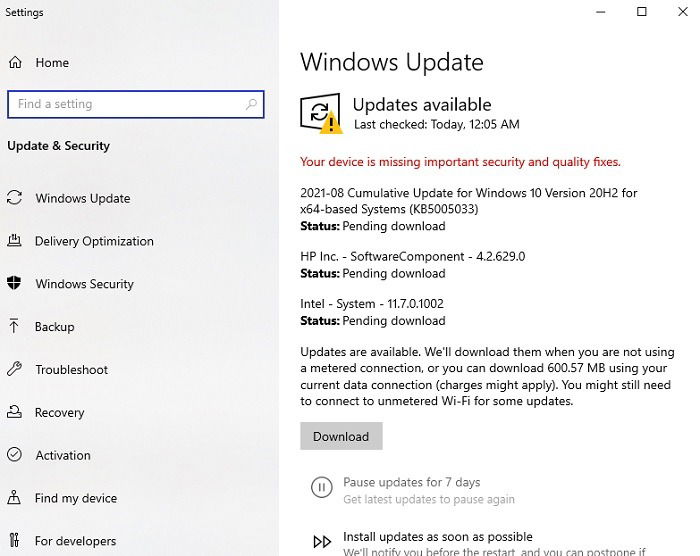This screenshot has width=700, height=556.
Task: Close the Settings window
Action: [x=683, y=12]
